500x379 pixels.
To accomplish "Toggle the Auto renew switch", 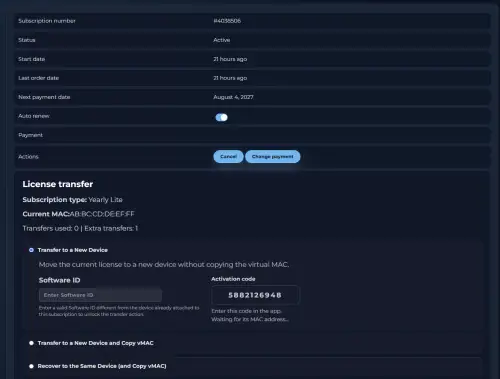I will pyautogui.click(x=221, y=117).
